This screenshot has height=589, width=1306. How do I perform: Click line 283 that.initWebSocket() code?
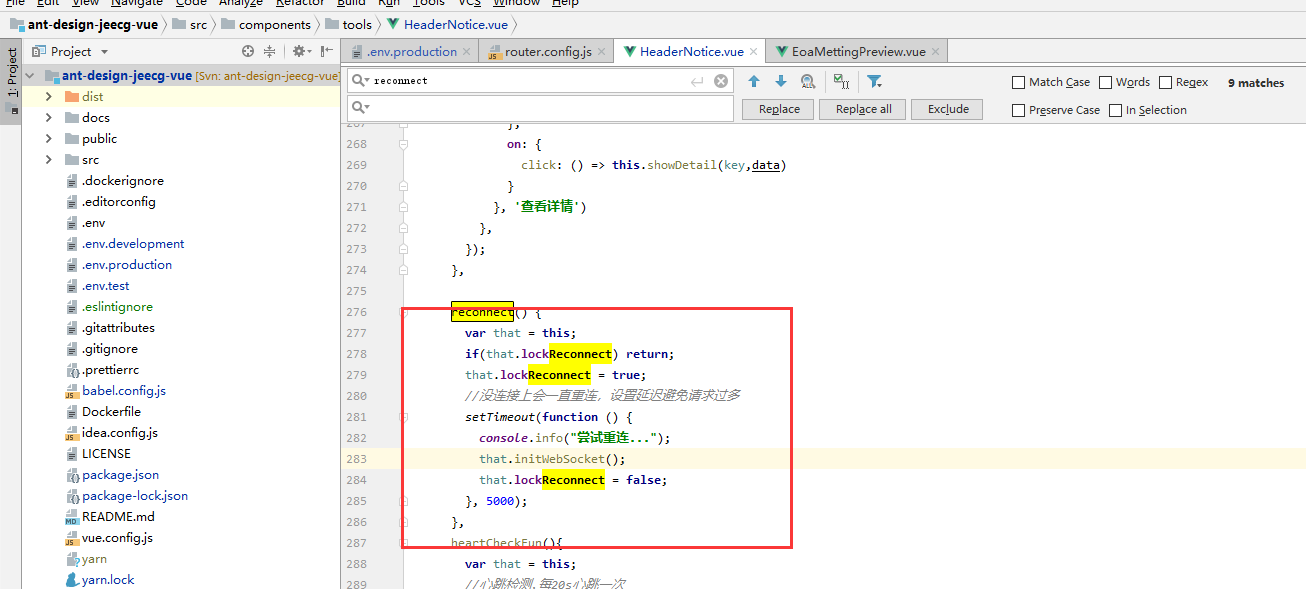tap(552, 459)
